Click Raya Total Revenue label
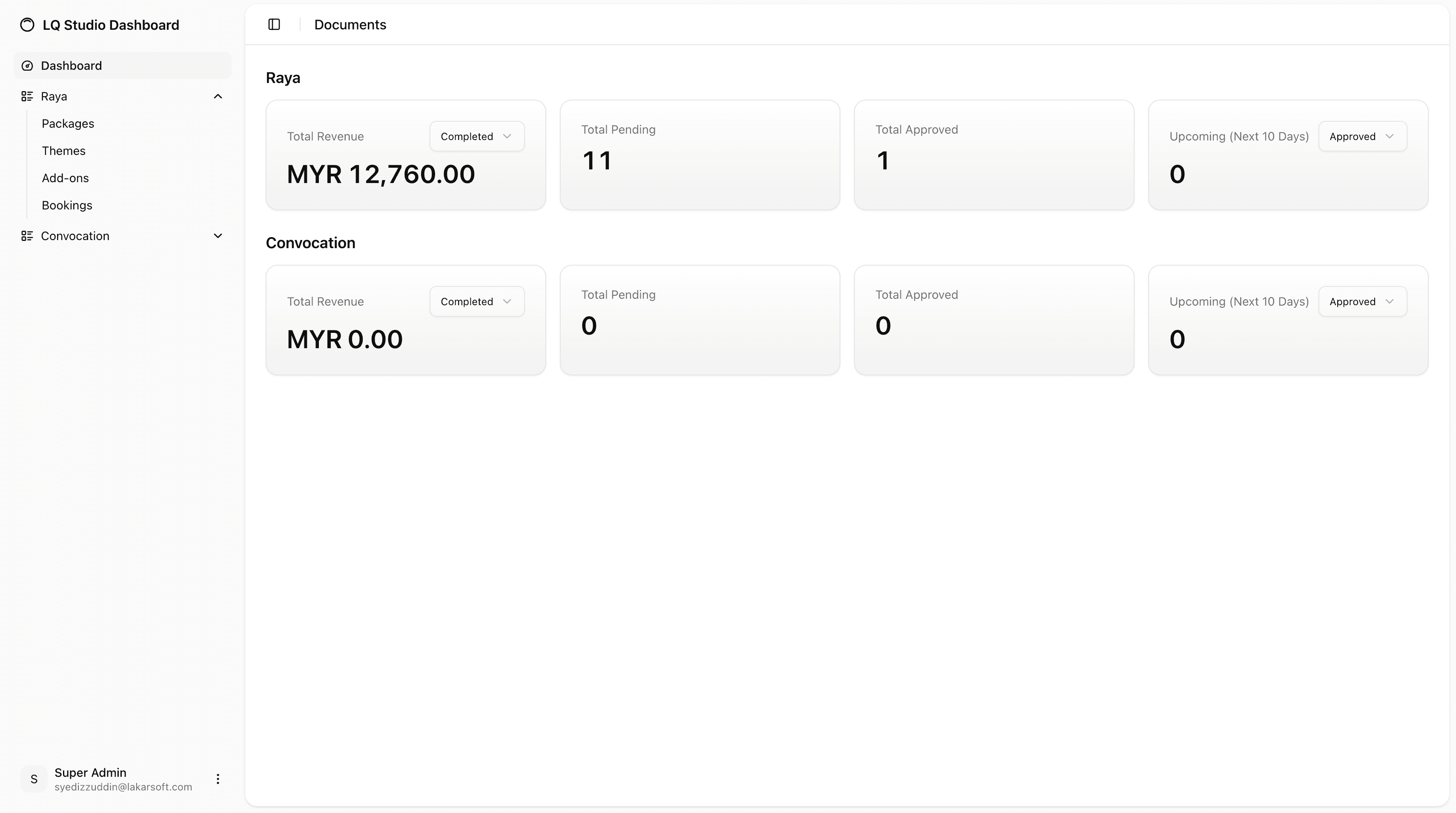The width and height of the screenshot is (1456, 813). 326,136
